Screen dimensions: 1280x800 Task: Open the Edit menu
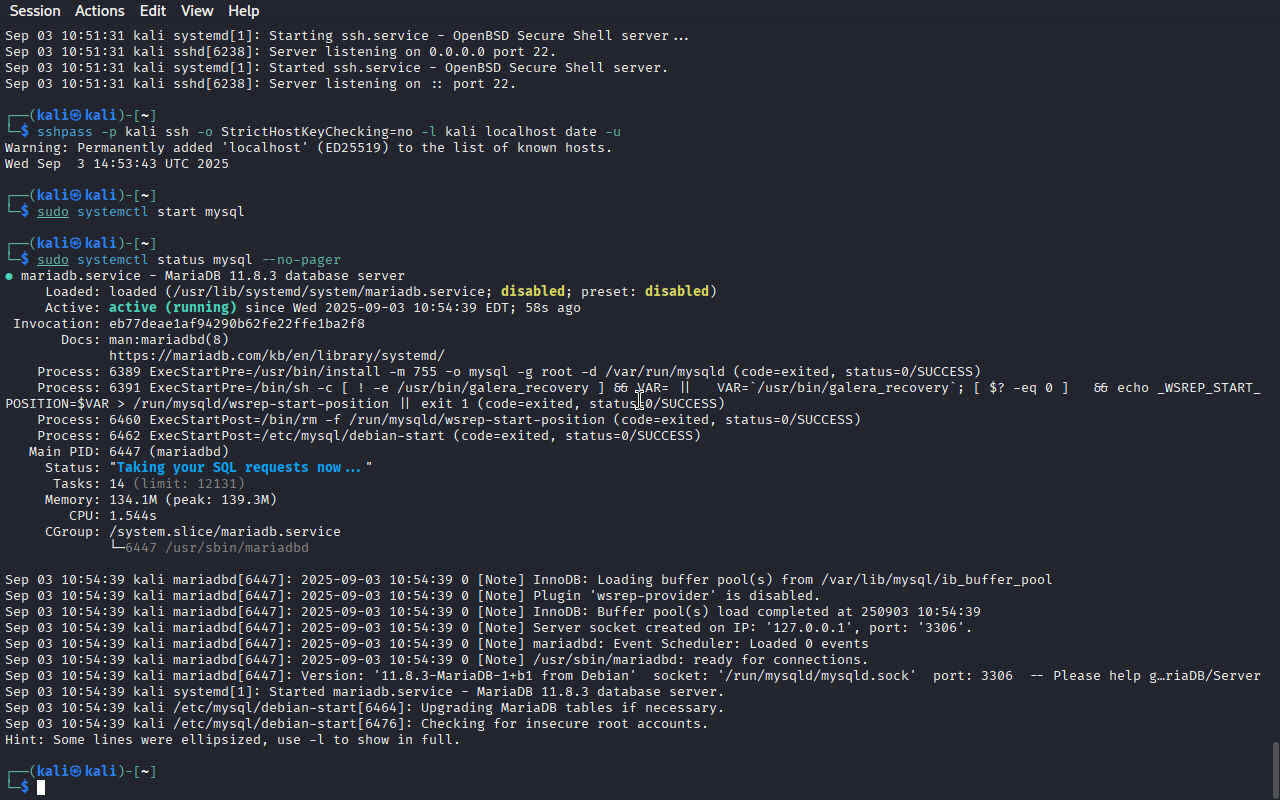tap(153, 11)
